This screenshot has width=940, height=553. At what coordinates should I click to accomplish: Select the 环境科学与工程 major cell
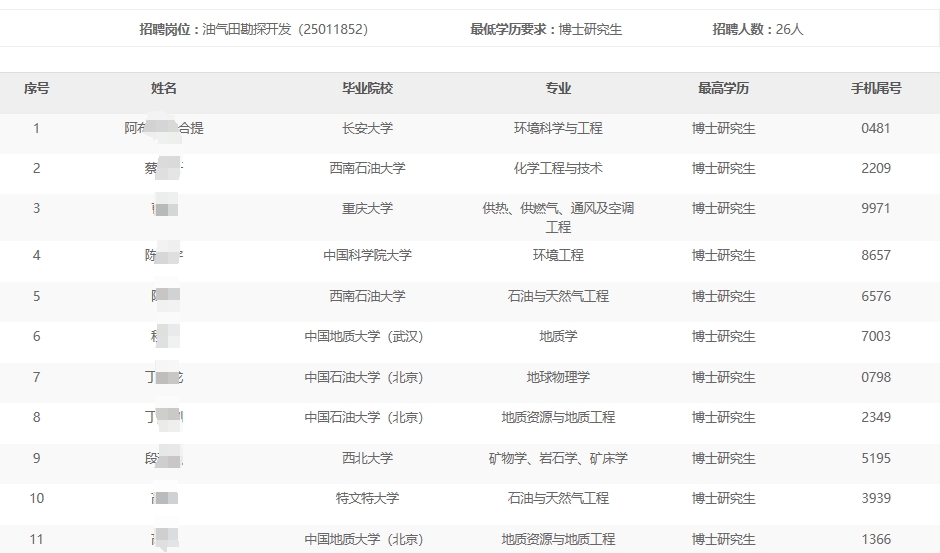558,128
